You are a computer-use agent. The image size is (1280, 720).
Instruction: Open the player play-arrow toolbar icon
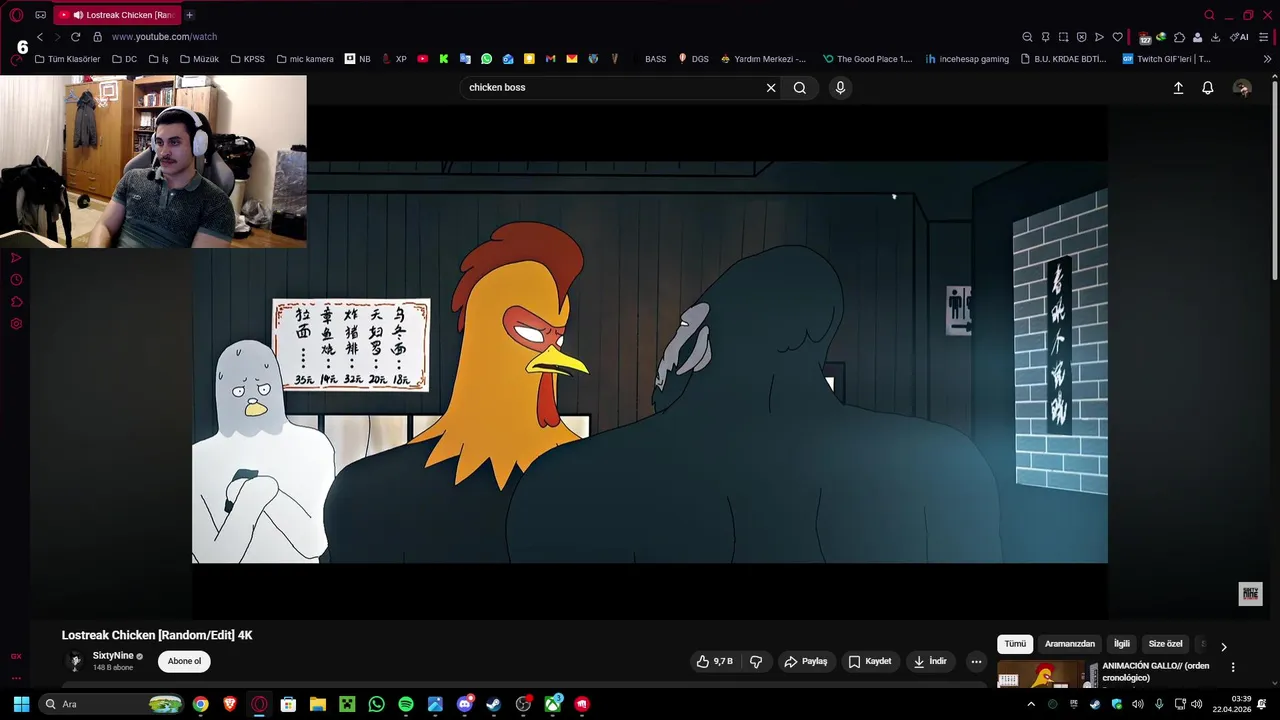point(1099,37)
